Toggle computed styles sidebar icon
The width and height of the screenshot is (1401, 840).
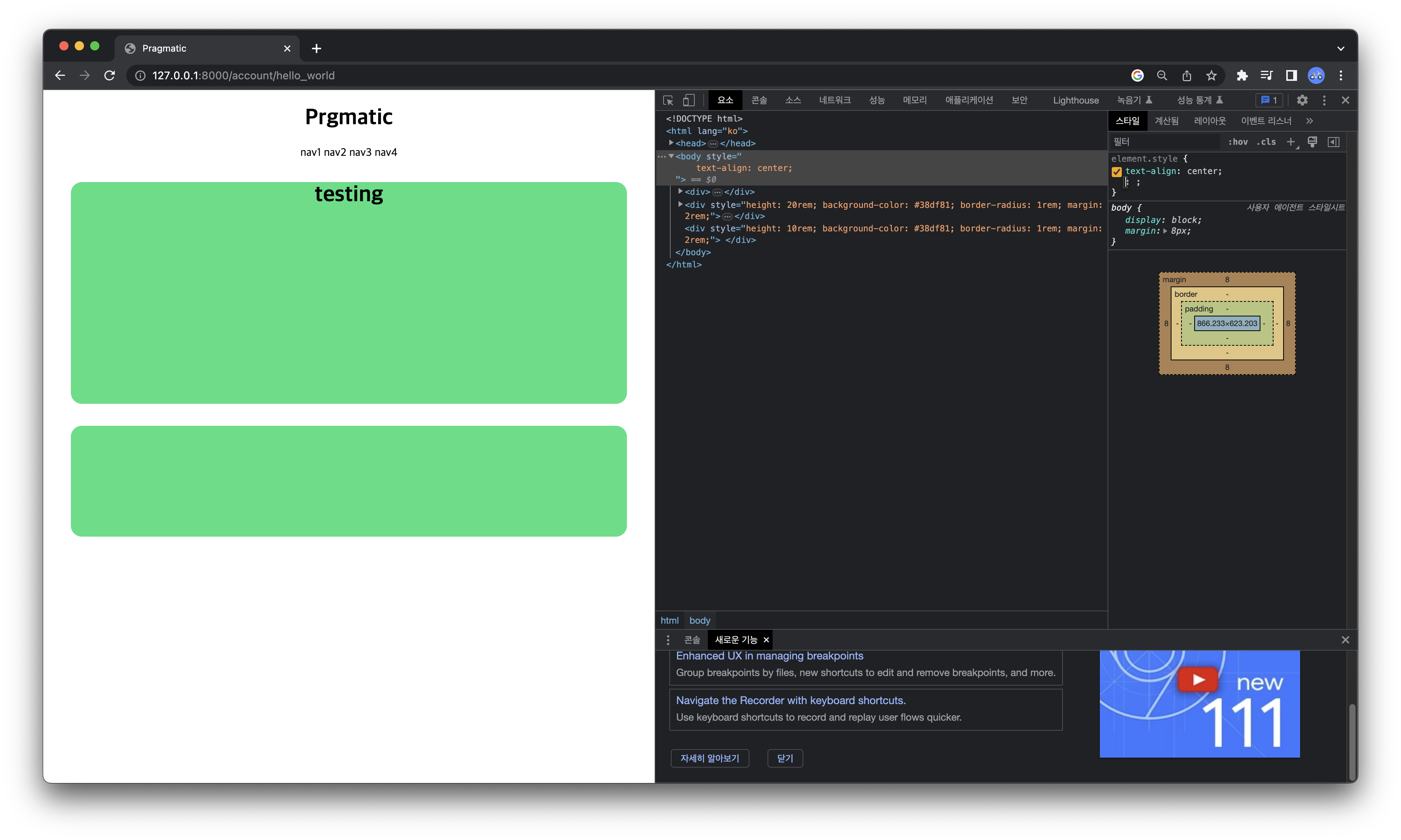click(x=1334, y=142)
